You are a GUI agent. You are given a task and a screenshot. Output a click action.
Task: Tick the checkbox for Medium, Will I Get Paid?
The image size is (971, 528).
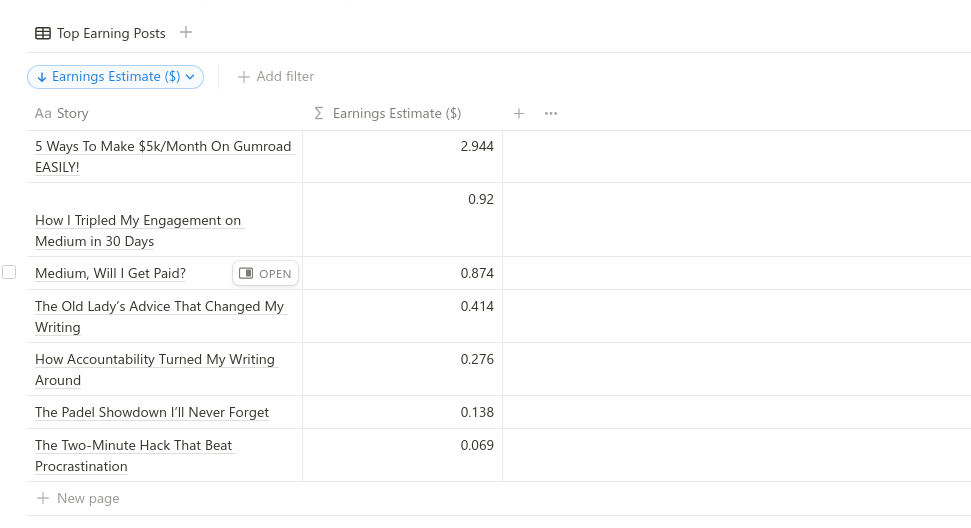(9, 272)
